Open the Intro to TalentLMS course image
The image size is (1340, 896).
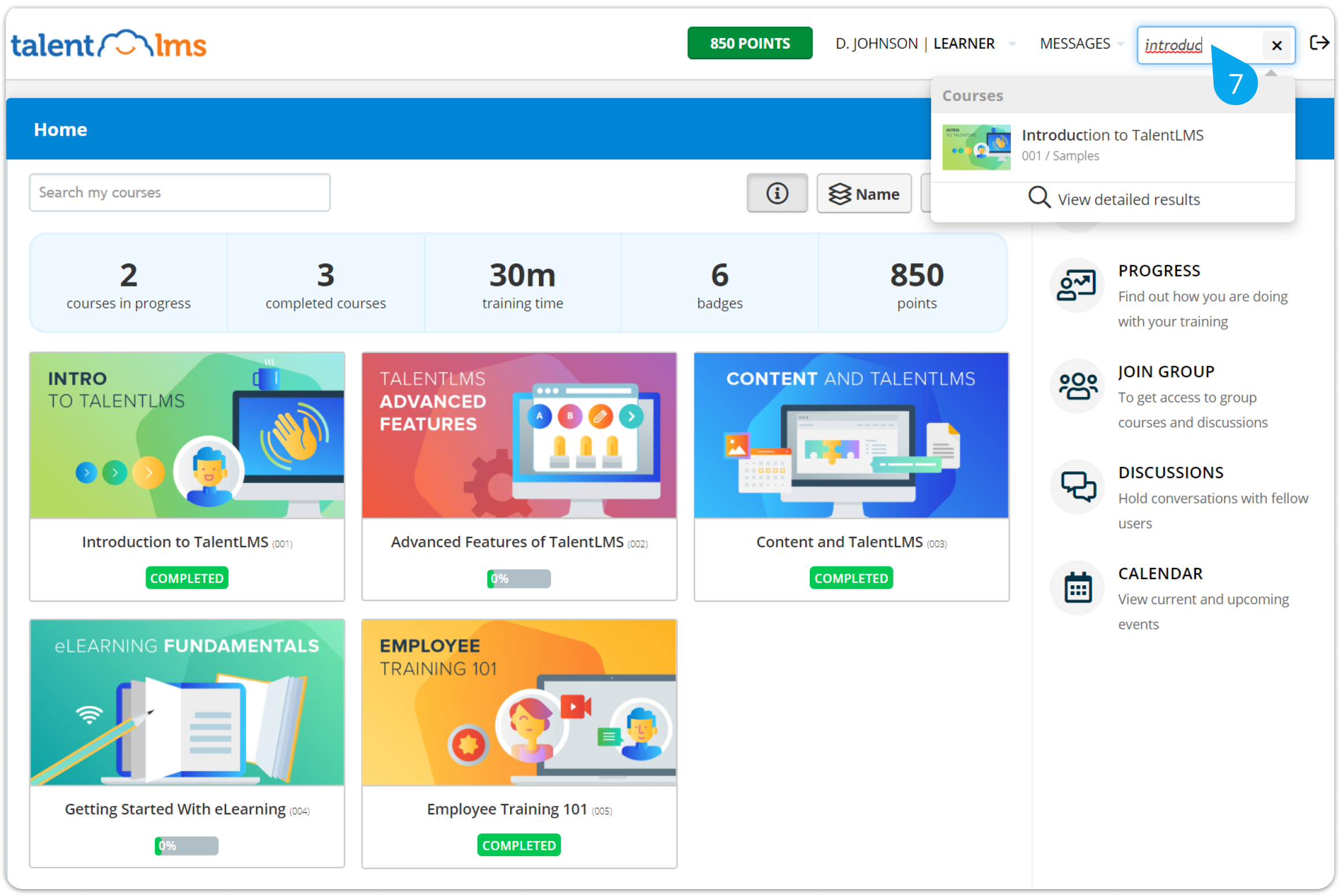pyautogui.click(x=187, y=435)
